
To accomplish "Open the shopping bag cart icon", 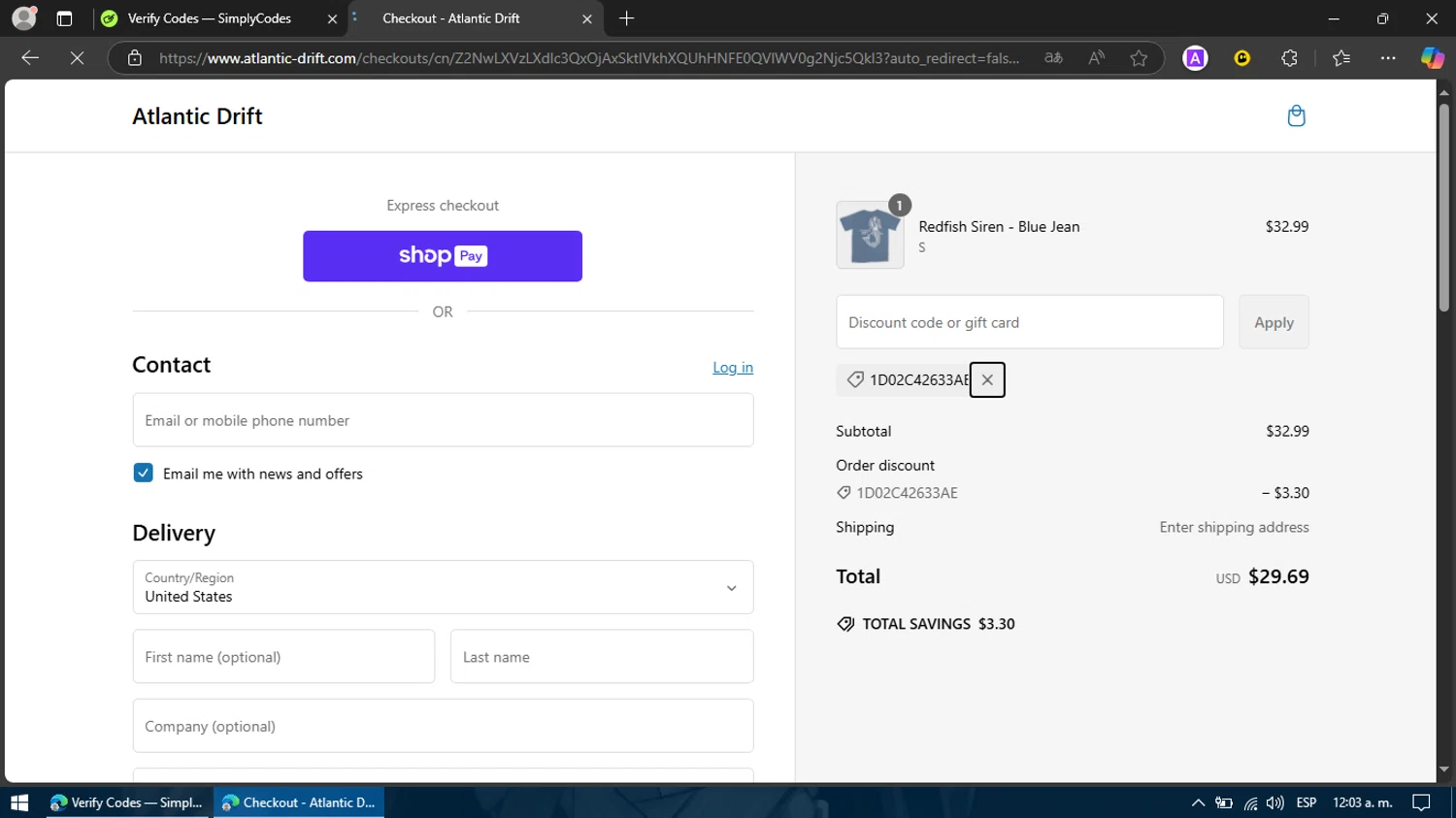I will coord(1296,116).
